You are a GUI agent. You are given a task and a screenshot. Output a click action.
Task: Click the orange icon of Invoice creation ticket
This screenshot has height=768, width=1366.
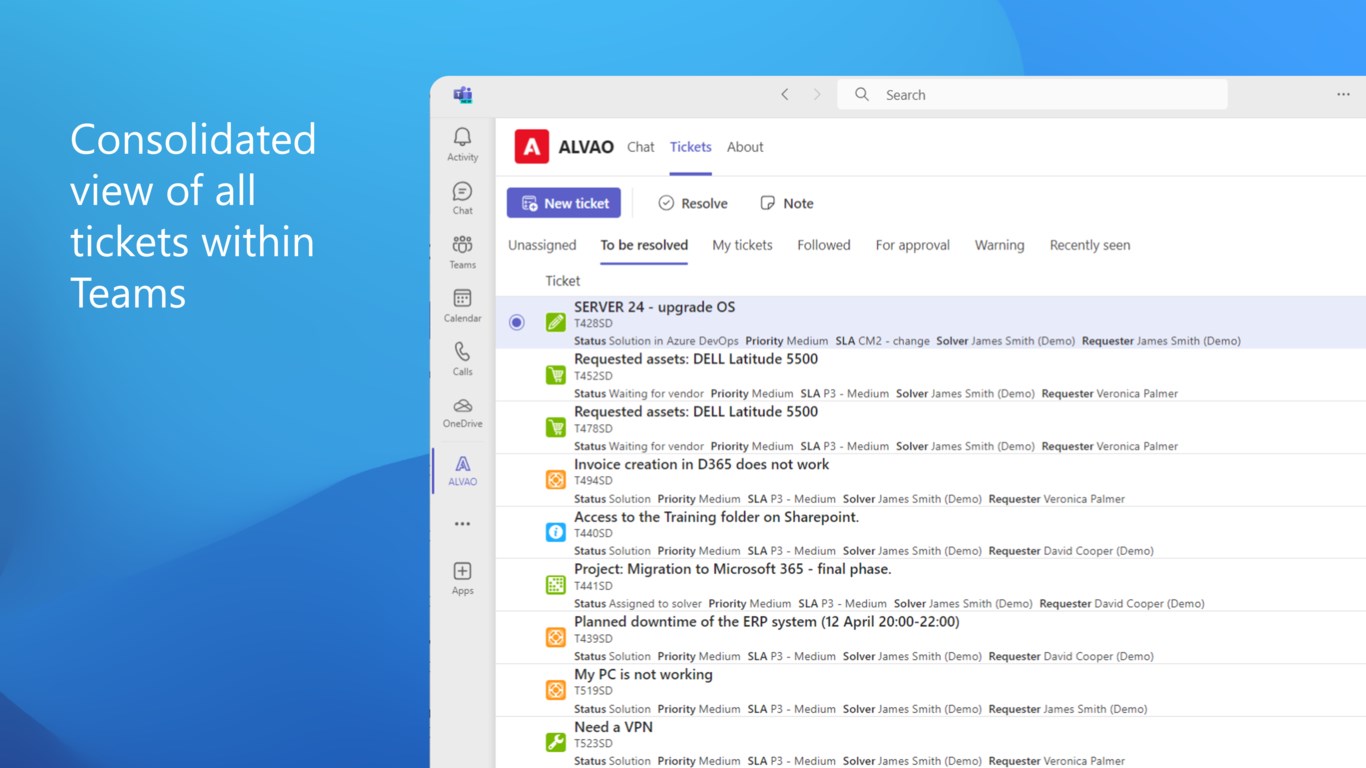coord(555,480)
